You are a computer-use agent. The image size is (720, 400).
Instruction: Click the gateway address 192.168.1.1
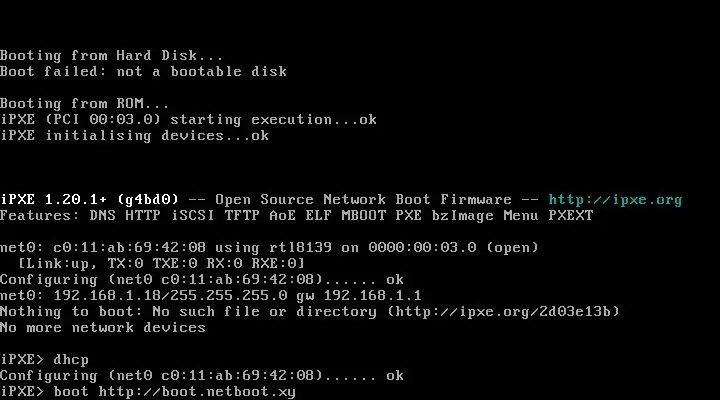(x=372, y=295)
